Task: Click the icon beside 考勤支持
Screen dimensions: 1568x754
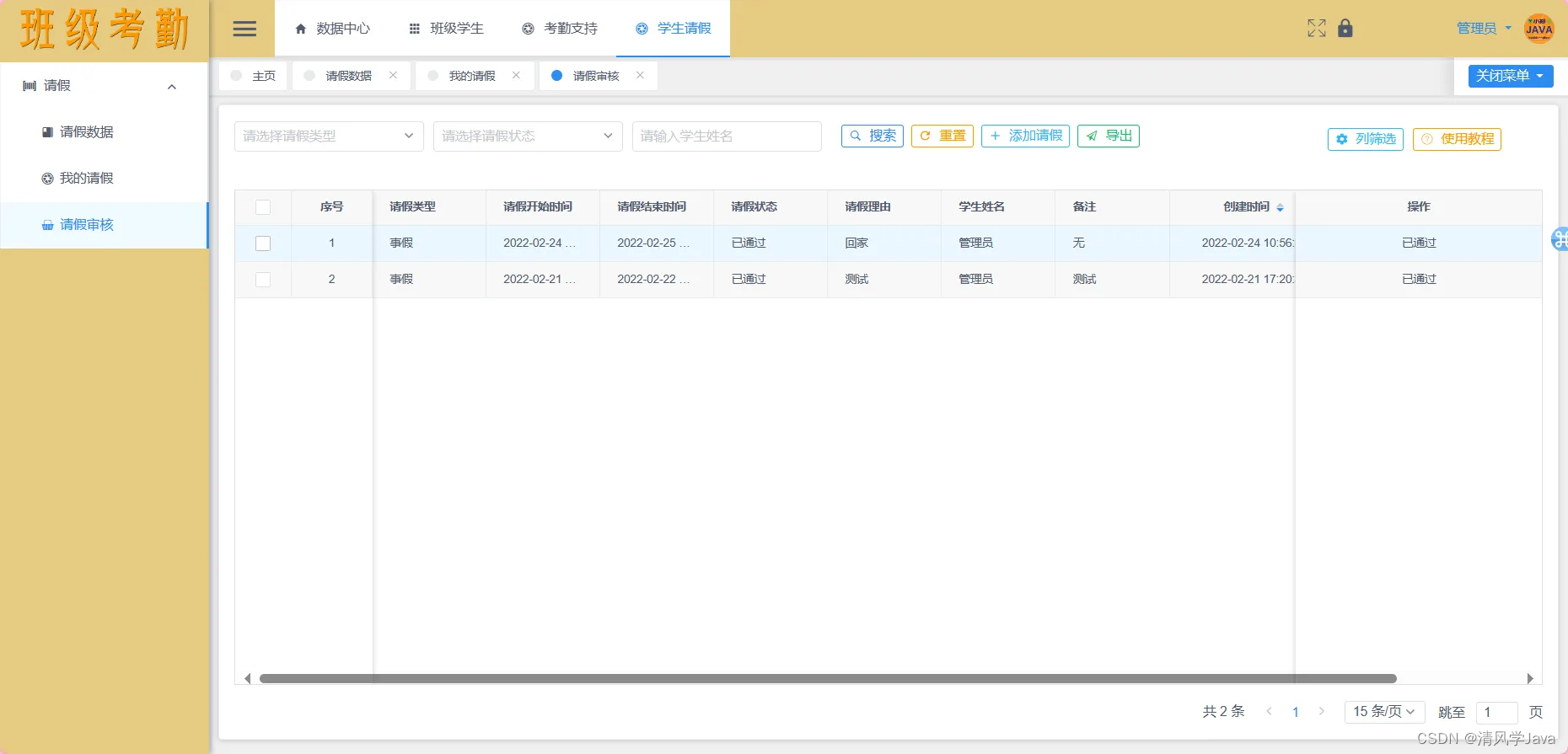Action: point(528,29)
